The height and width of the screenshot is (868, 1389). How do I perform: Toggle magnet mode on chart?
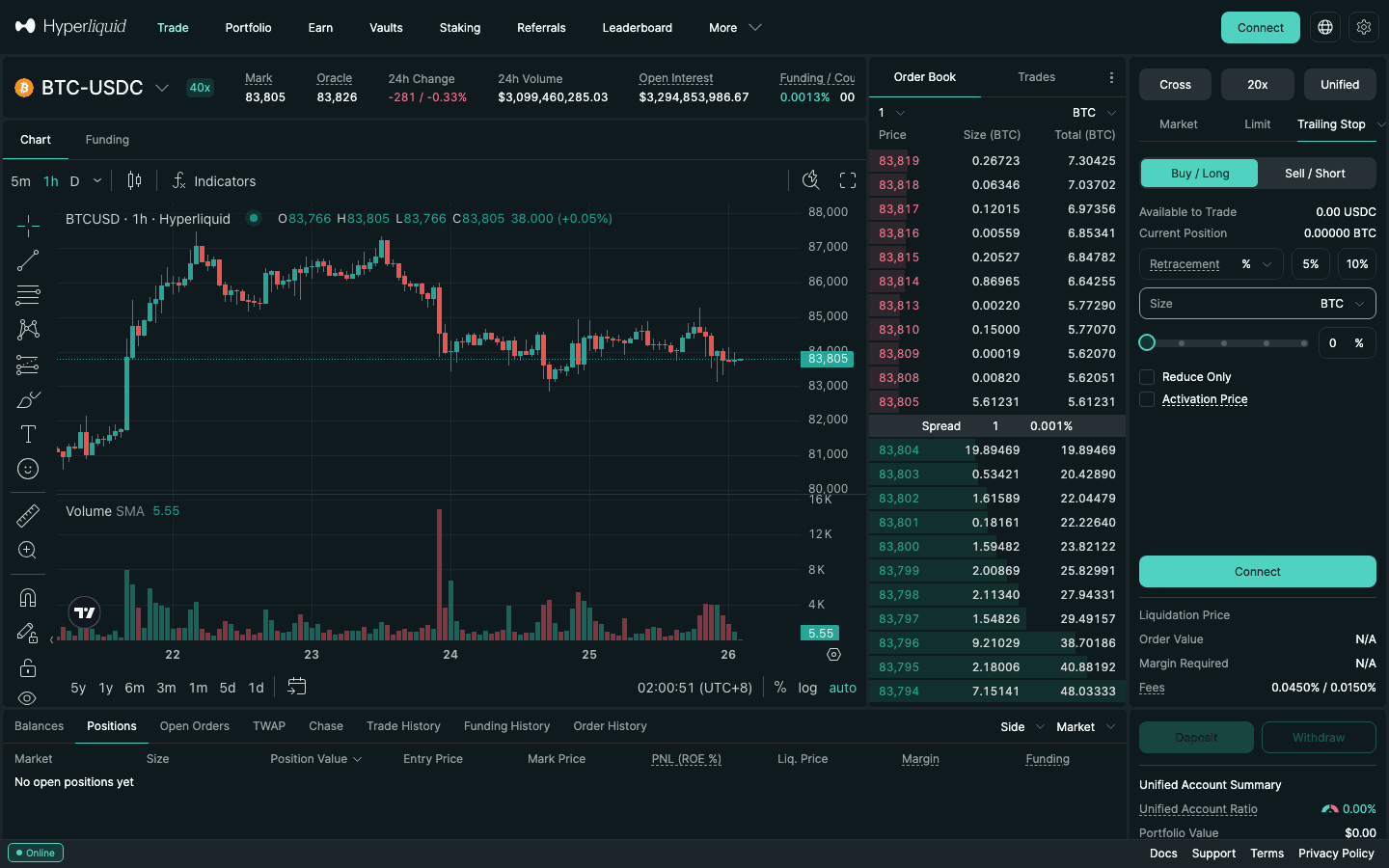tap(28, 598)
